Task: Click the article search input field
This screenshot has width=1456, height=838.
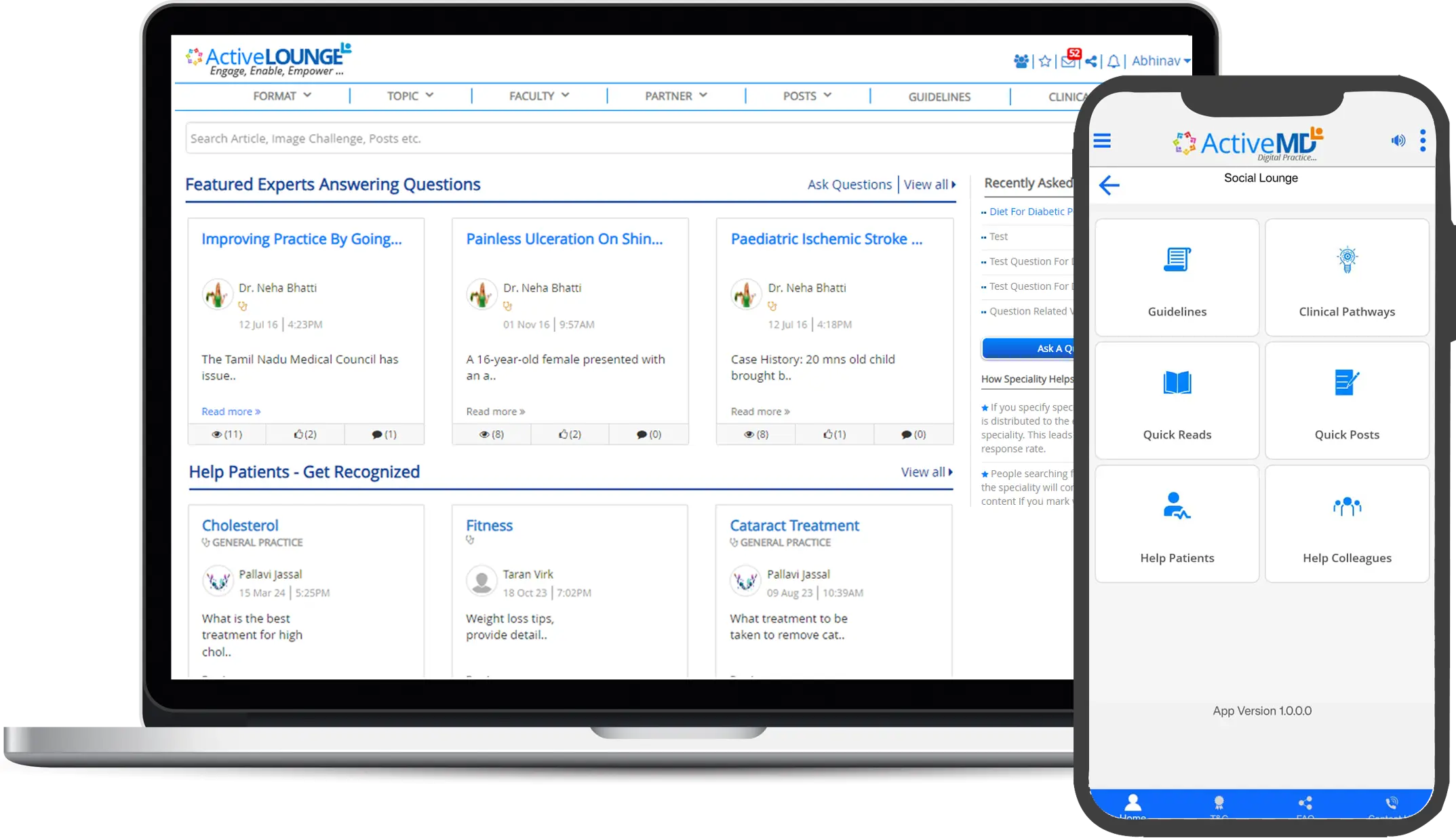Action: [629, 138]
